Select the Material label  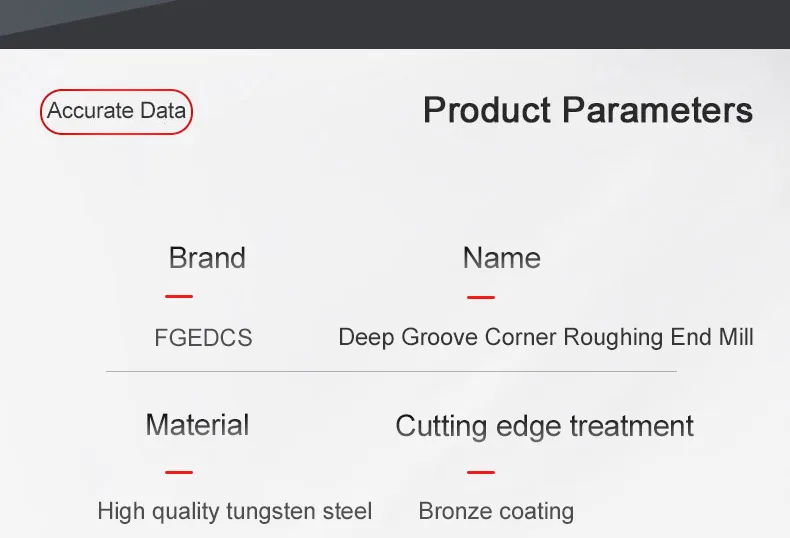click(197, 425)
